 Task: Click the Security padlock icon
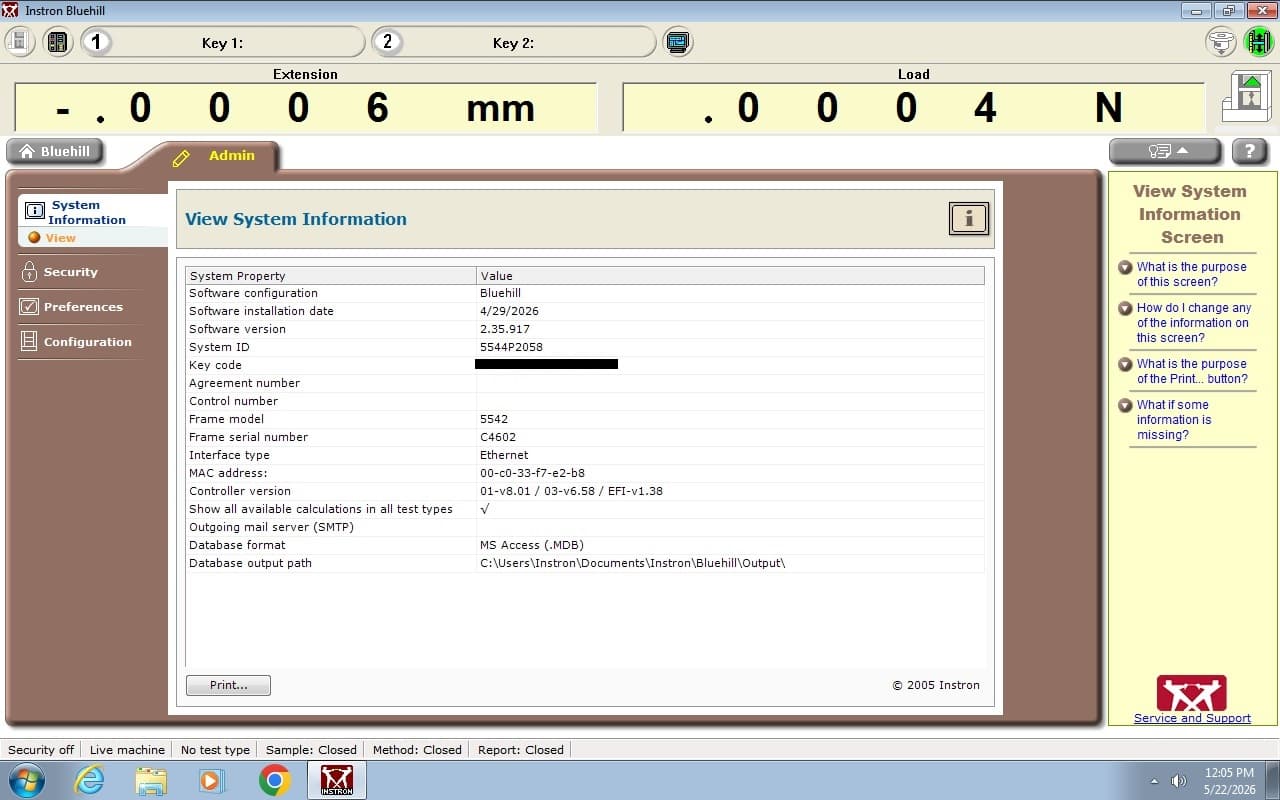(x=30, y=272)
